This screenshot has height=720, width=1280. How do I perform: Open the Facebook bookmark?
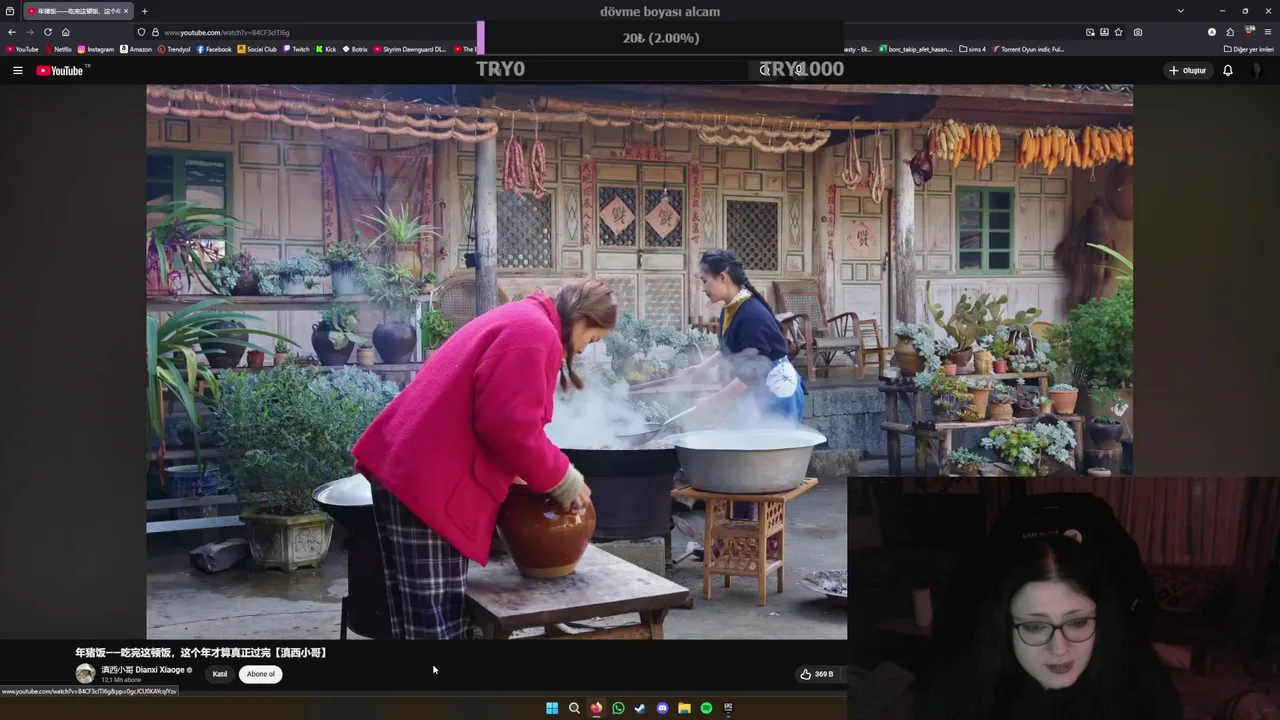pyautogui.click(x=214, y=49)
